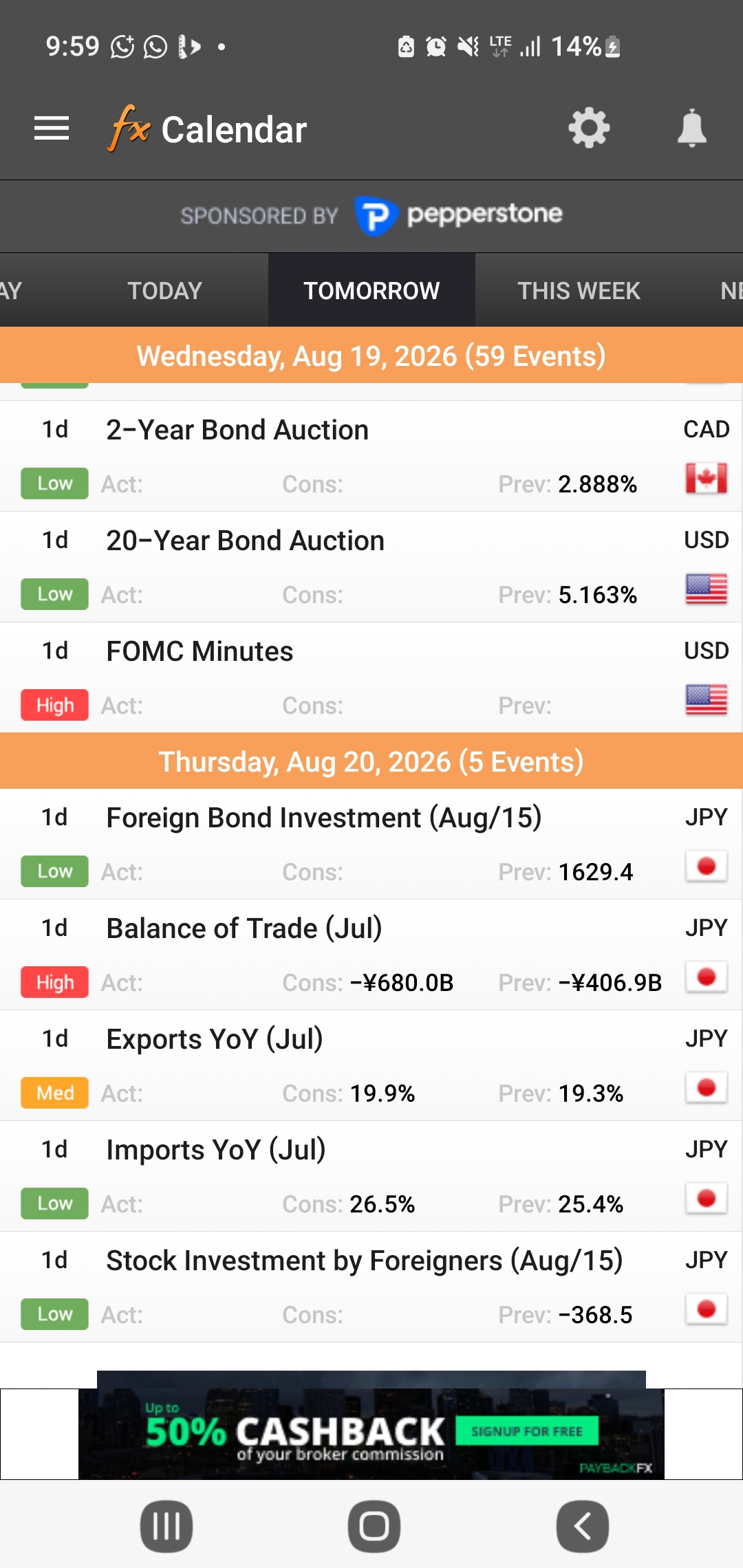
Task: Switch to the THIS WEEK tab
Action: (x=579, y=290)
